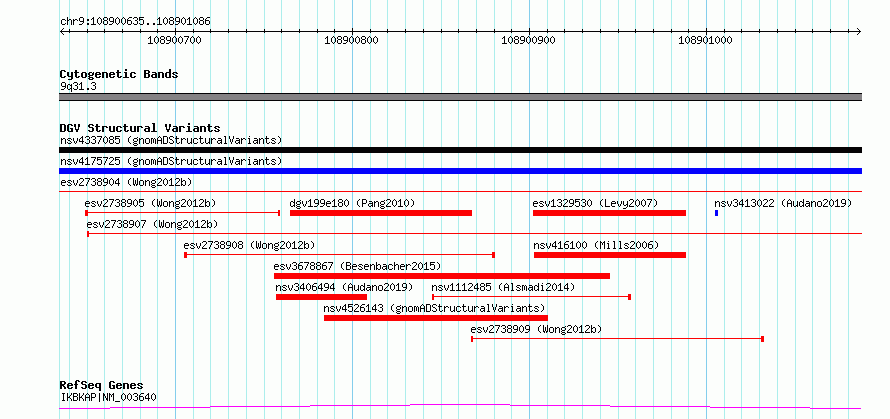Select the esv2738909 (Wong2012b) variant line
This screenshot has width=890, height=419.
point(618,339)
